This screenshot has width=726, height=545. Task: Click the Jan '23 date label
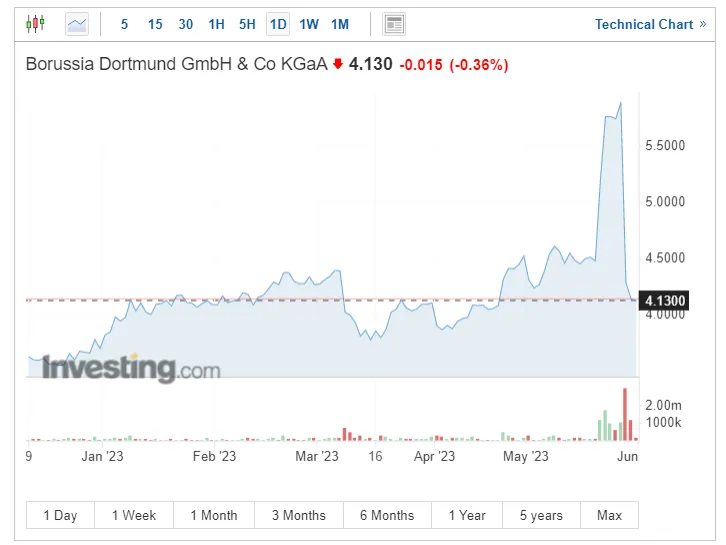(x=102, y=456)
